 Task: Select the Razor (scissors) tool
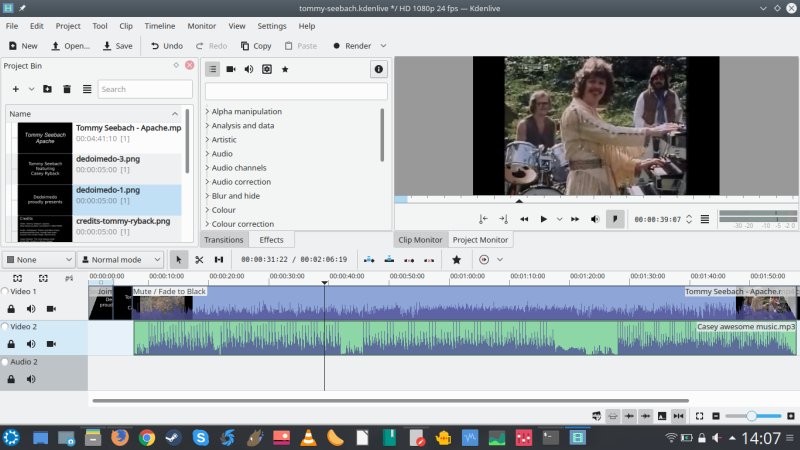click(x=199, y=260)
